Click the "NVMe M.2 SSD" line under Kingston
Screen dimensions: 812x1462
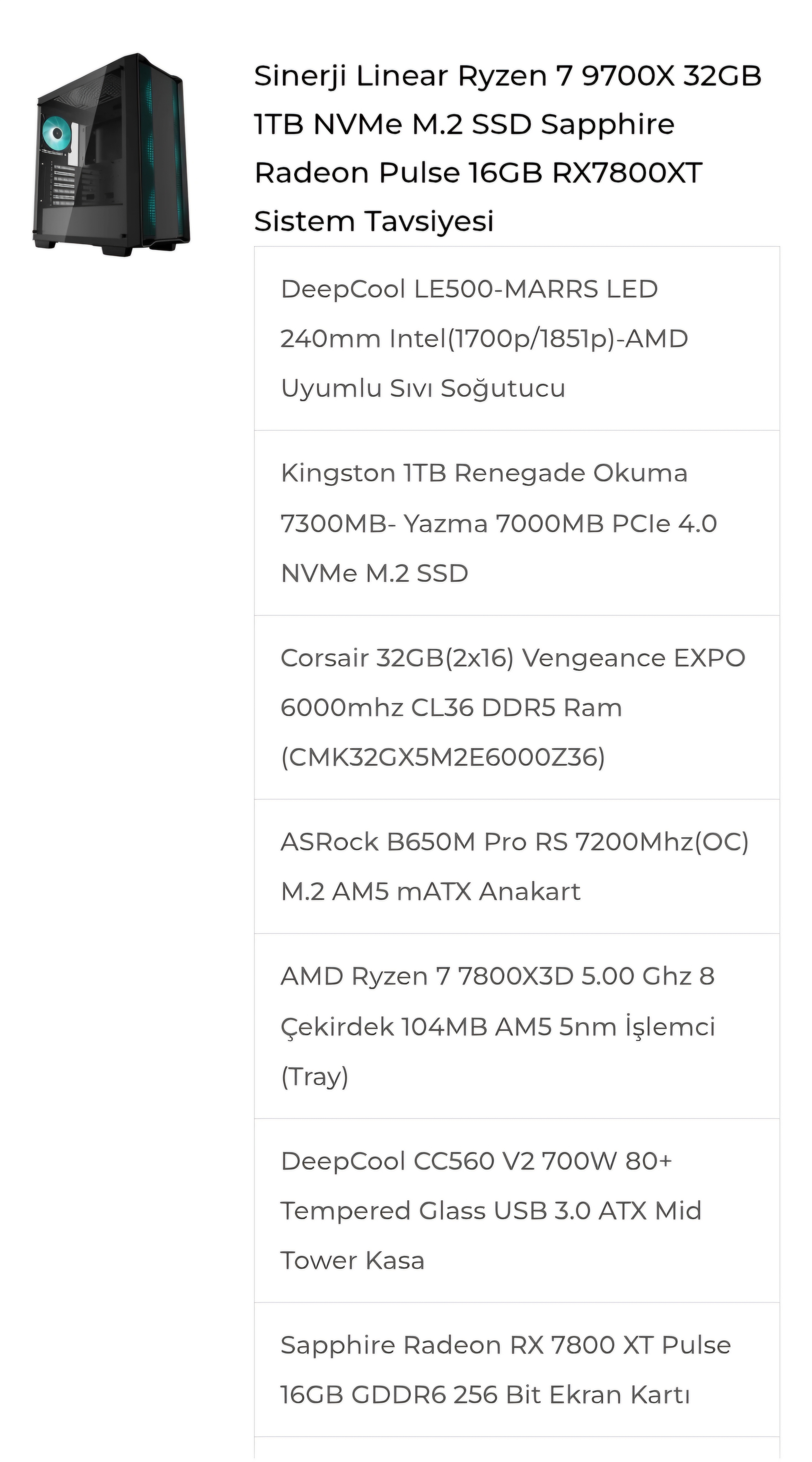pyautogui.click(x=374, y=573)
